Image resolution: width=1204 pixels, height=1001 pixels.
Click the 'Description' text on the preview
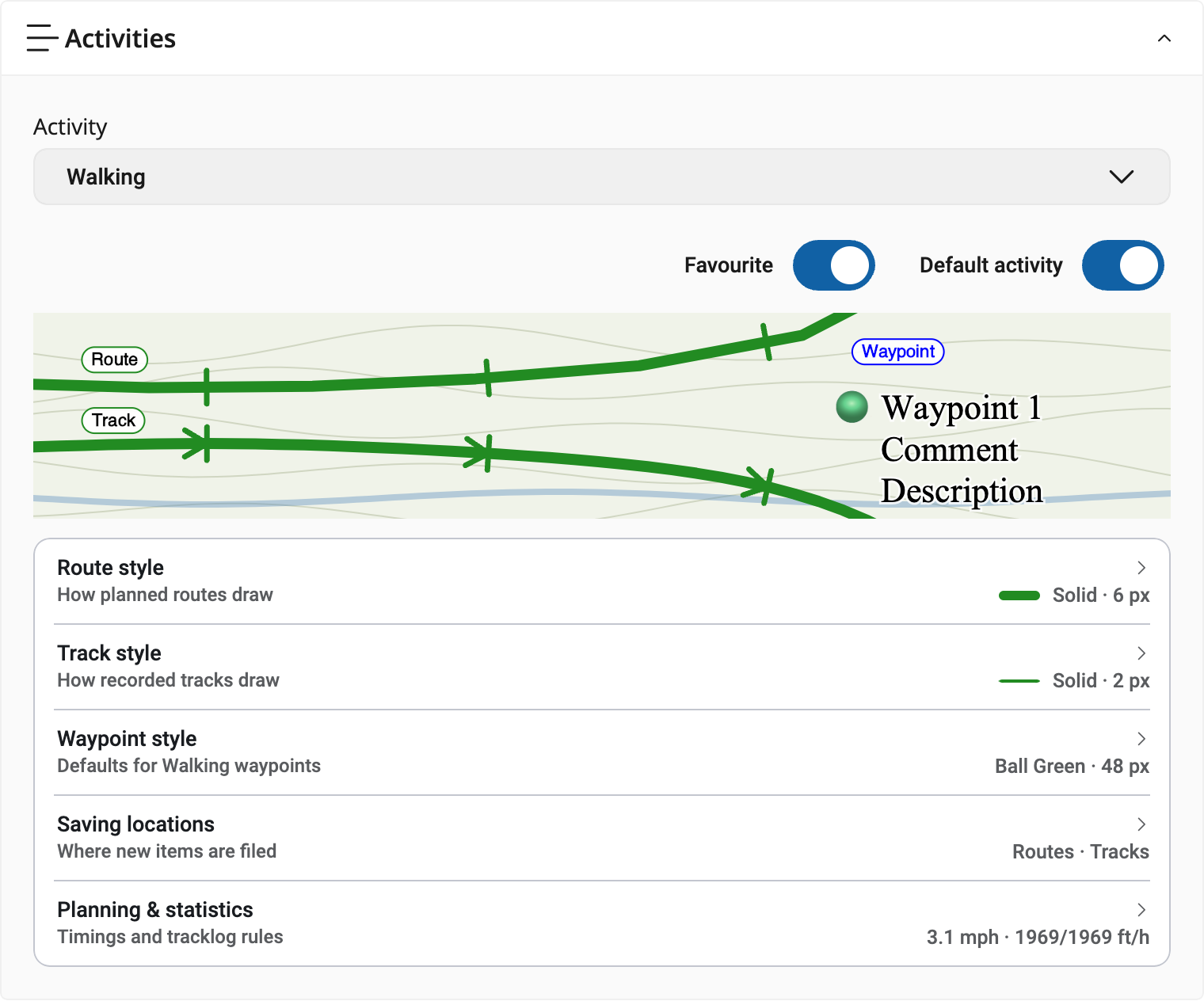point(962,491)
